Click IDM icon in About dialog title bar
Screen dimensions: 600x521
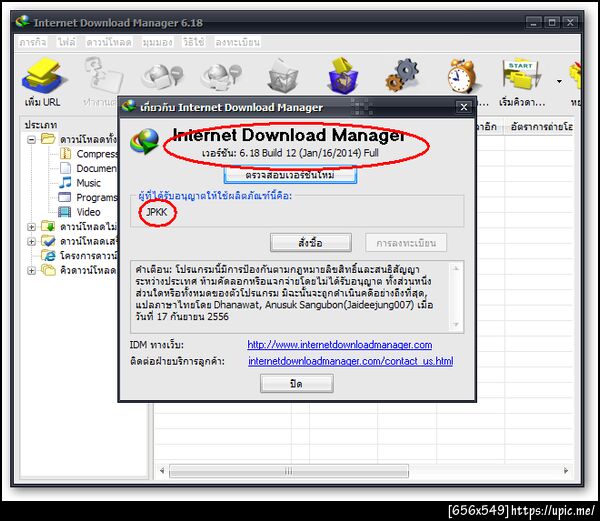[129, 106]
